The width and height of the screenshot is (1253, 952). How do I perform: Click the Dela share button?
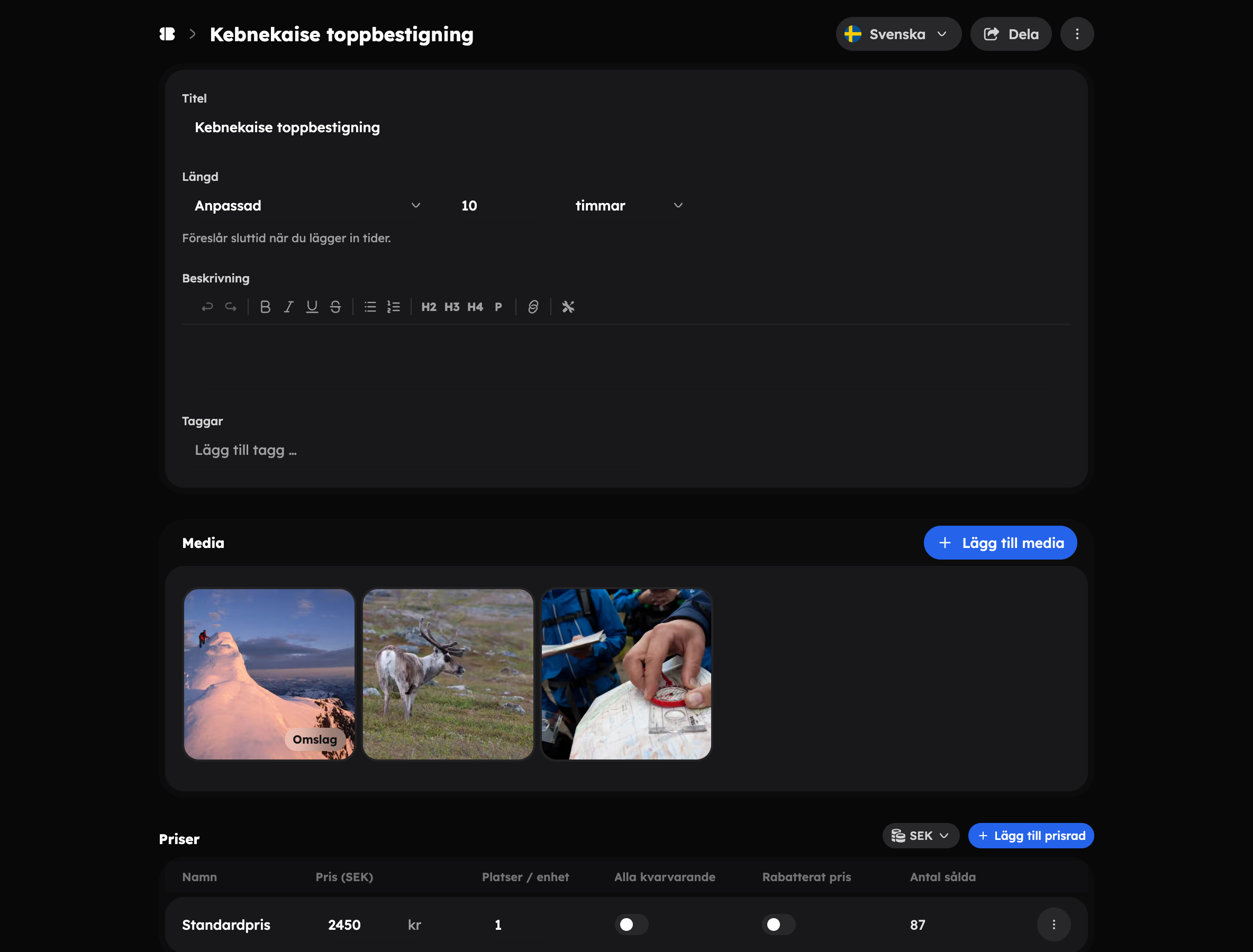(x=1011, y=34)
